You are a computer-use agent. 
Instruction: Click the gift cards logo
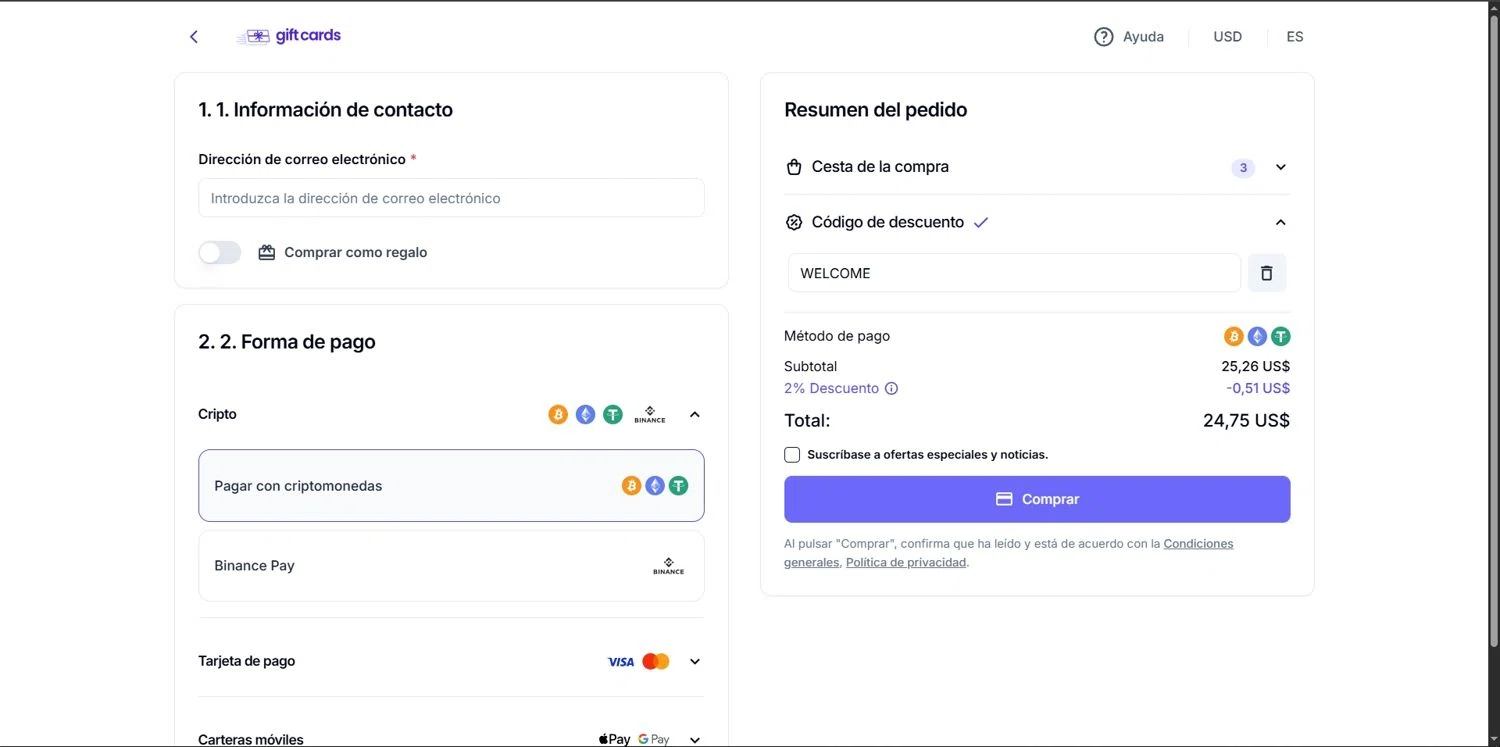(x=289, y=36)
